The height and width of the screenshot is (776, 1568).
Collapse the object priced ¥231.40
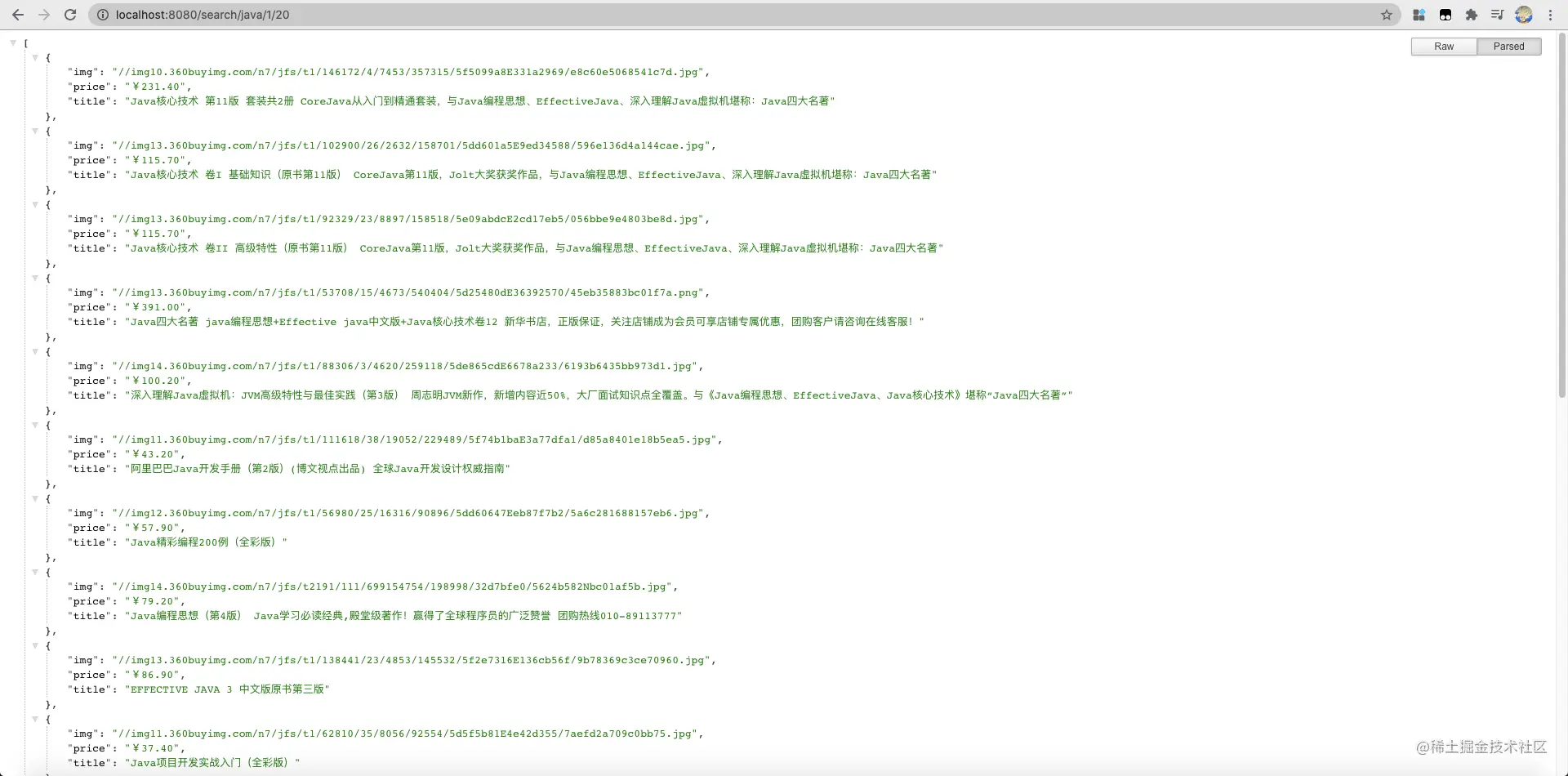(x=35, y=57)
